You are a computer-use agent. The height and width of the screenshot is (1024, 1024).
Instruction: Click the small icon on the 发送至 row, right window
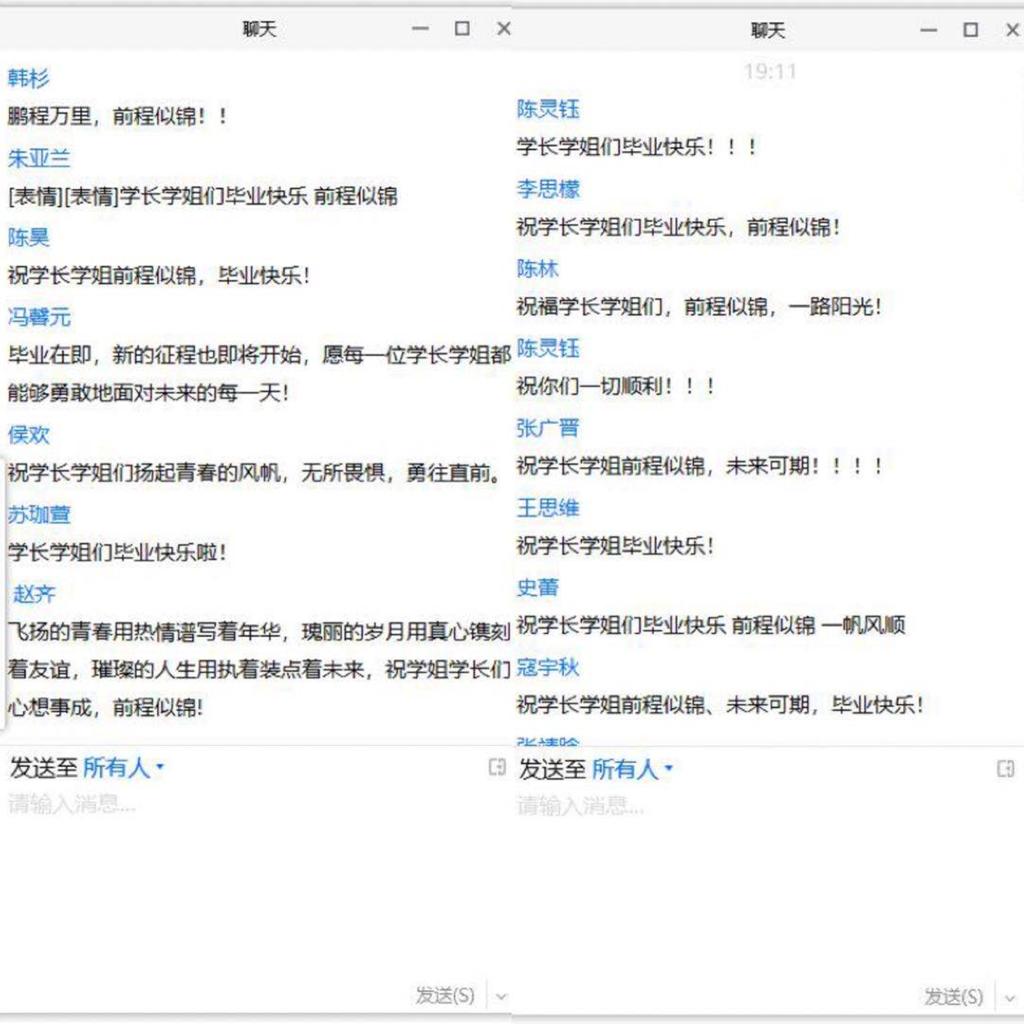click(1006, 769)
